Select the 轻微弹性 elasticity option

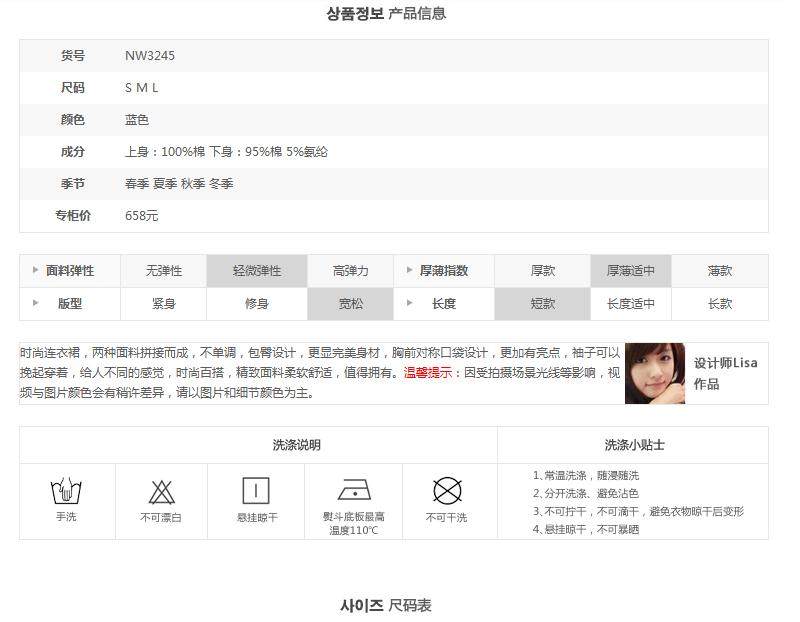coord(257,271)
